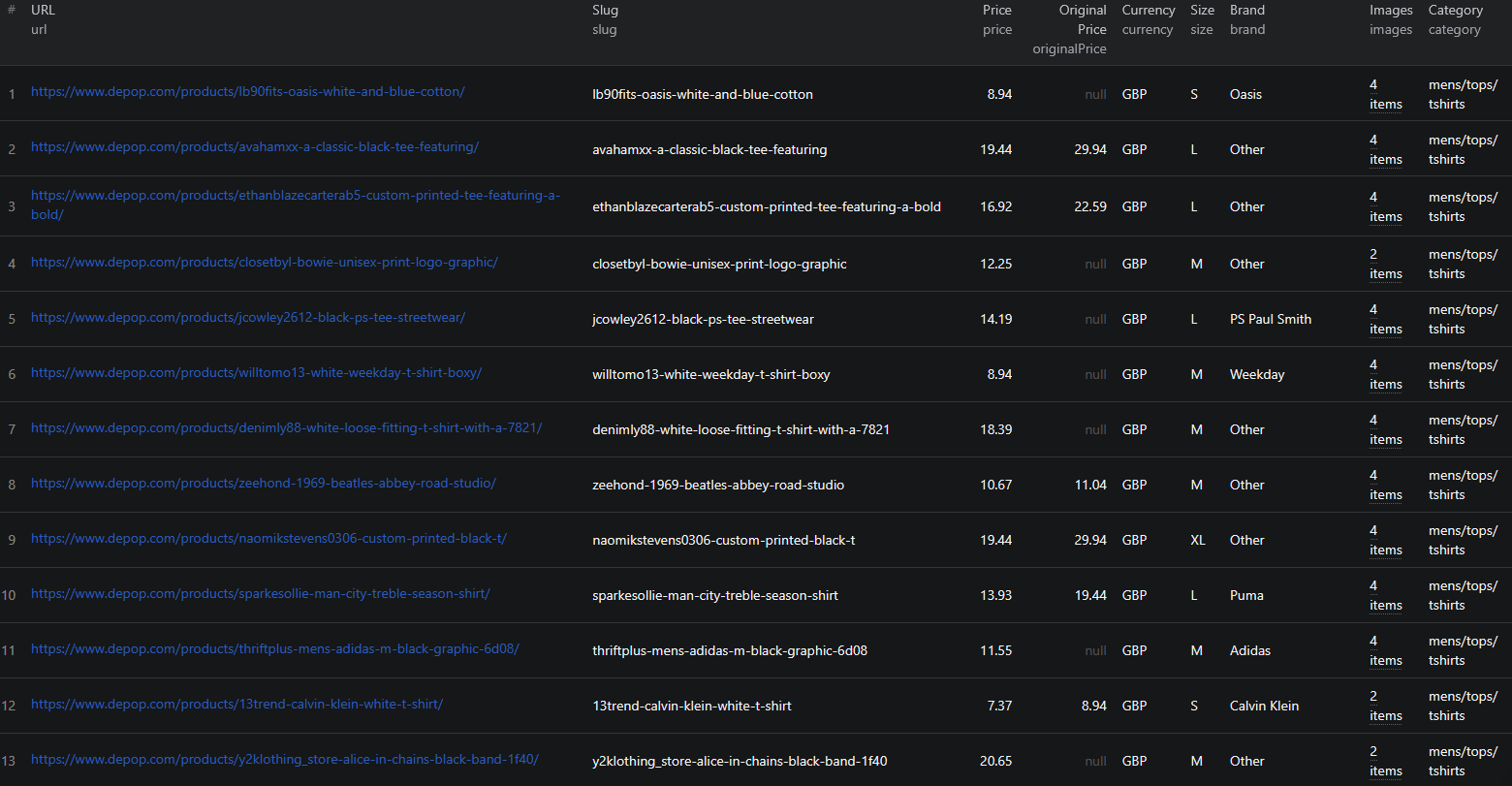
Task: Click the Slug column header
Action: click(x=605, y=11)
